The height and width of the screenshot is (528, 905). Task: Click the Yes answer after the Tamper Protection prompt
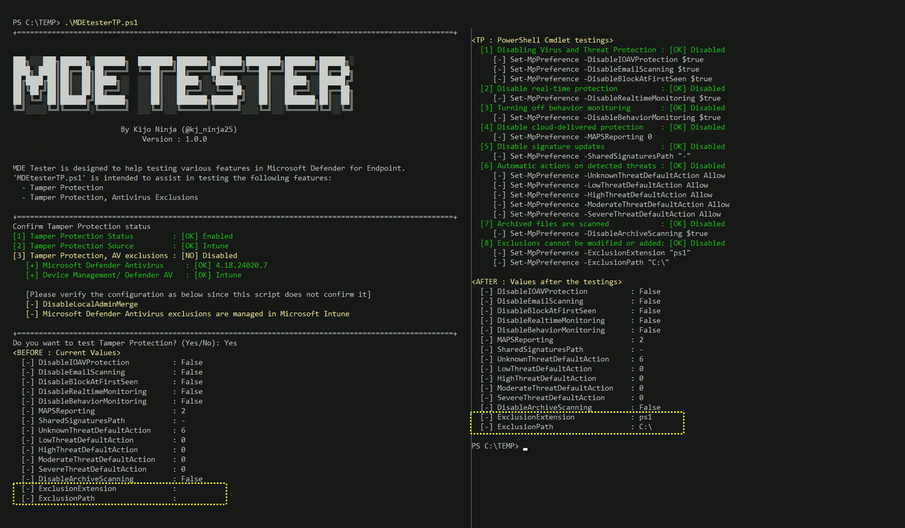(x=231, y=342)
